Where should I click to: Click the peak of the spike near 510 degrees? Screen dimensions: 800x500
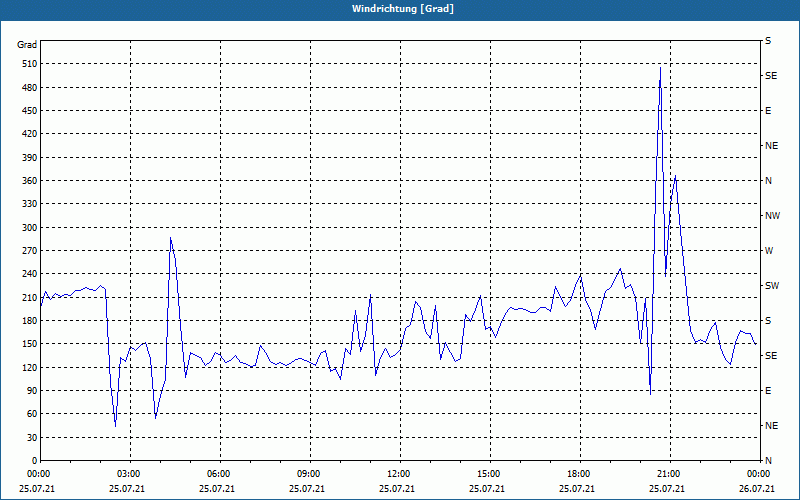660,67
